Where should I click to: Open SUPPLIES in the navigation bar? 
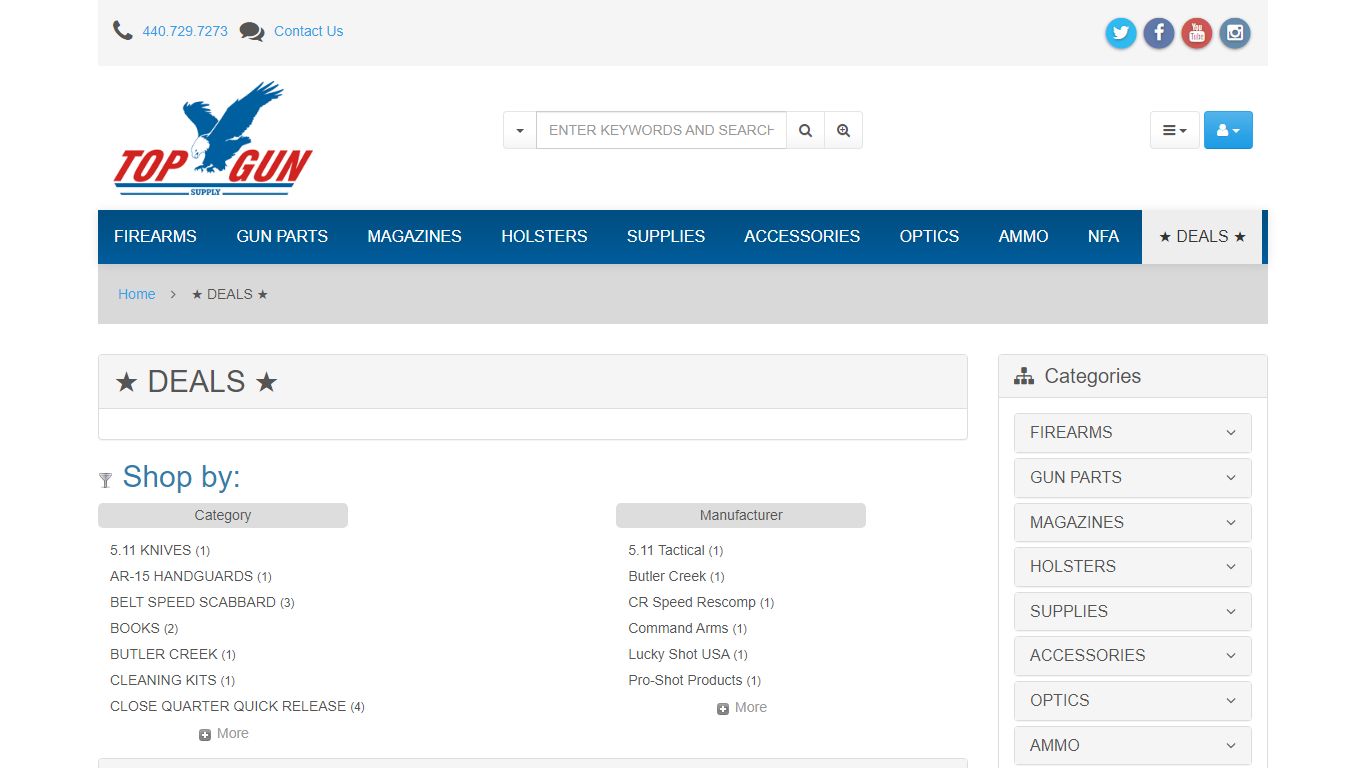(x=666, y=237)
